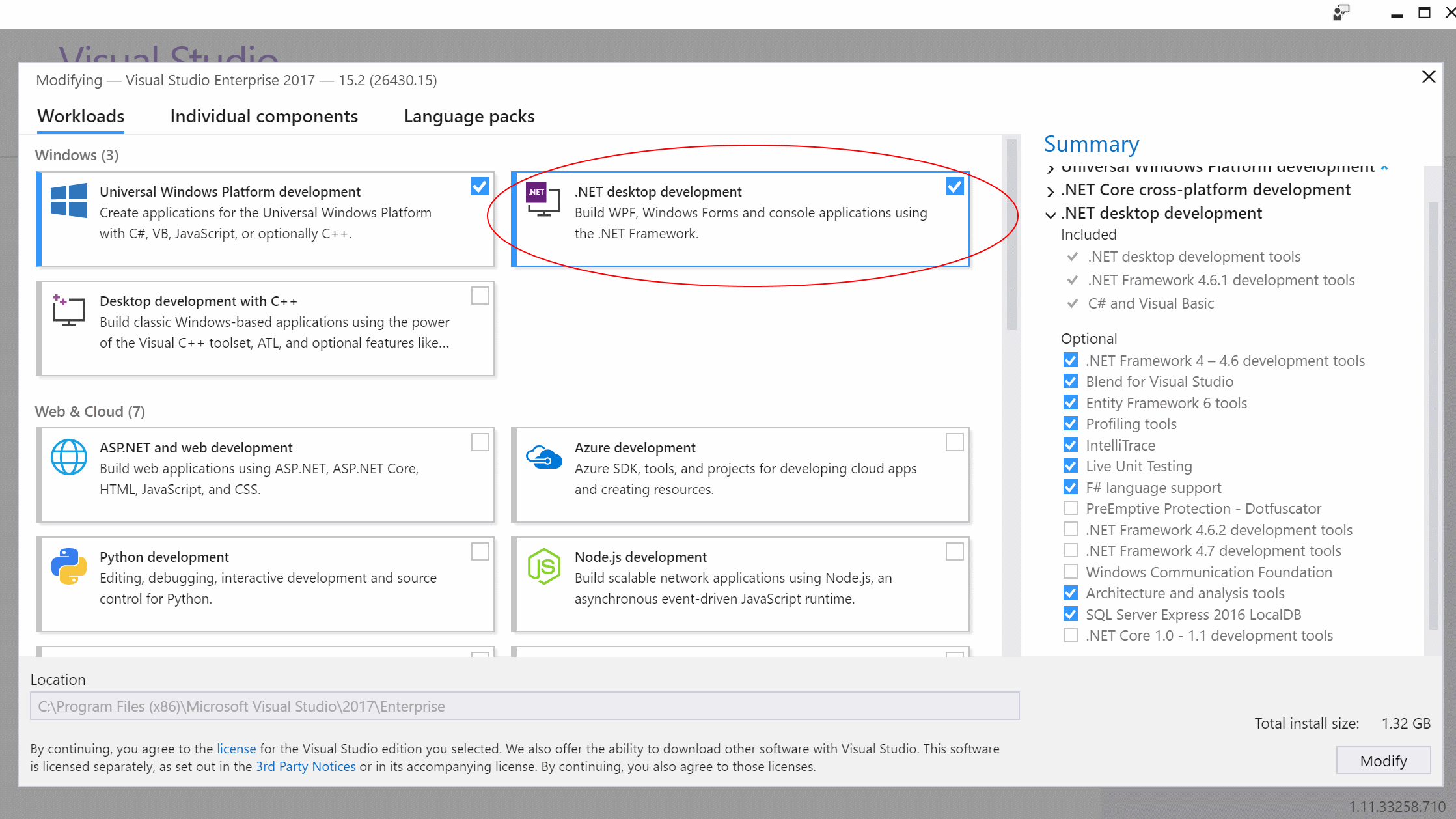Uncheck SQL Server Express 2016 LocalDB
The width and height of the screenshot is (1456, 819).
pos(1070,614)
